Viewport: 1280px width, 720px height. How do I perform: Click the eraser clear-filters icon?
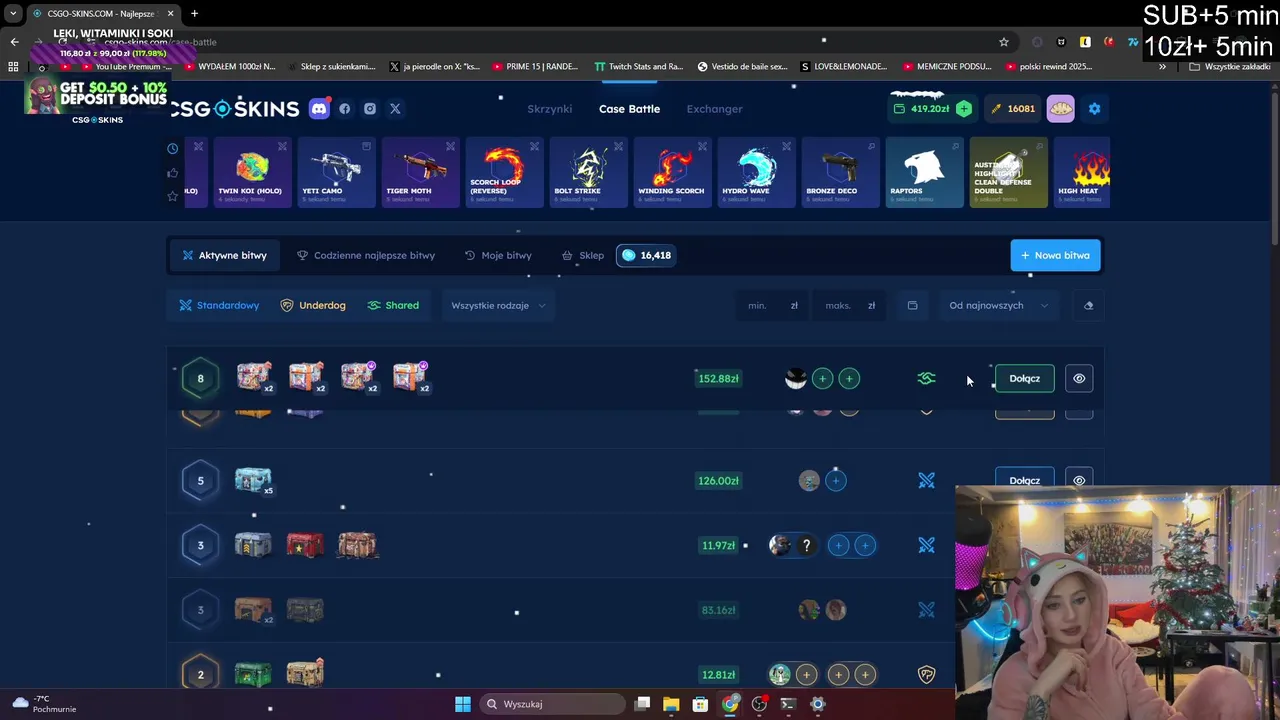pos(1088,305)
